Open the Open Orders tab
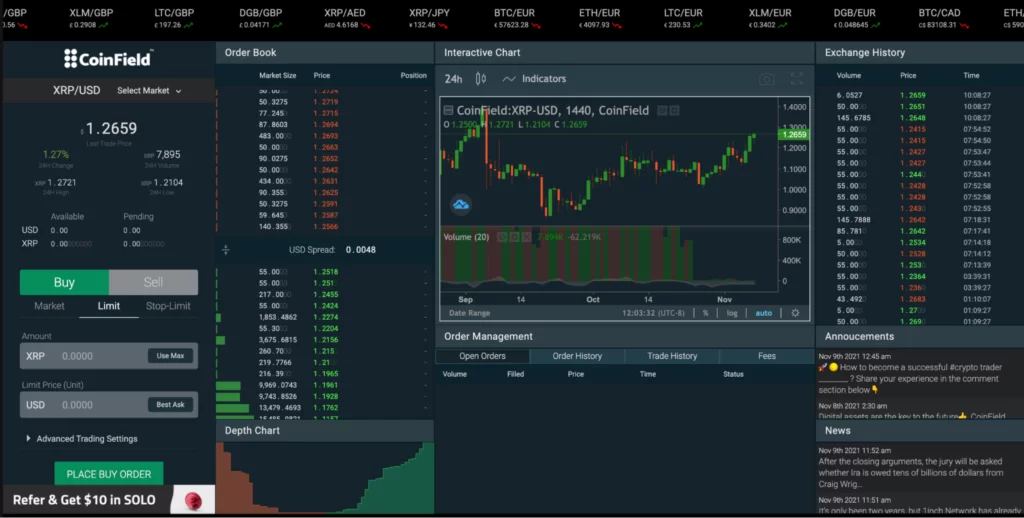Image resolution: width=1024 pixels, height=518 pixels. click(x=483, y=356)
